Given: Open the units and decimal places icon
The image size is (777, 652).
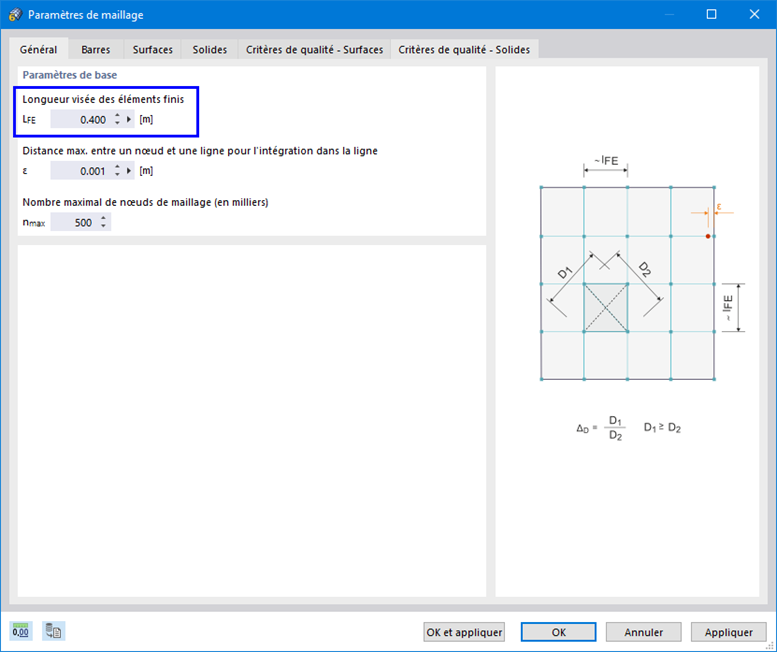Looking at the screenshot, I should (x=20, y=631).
